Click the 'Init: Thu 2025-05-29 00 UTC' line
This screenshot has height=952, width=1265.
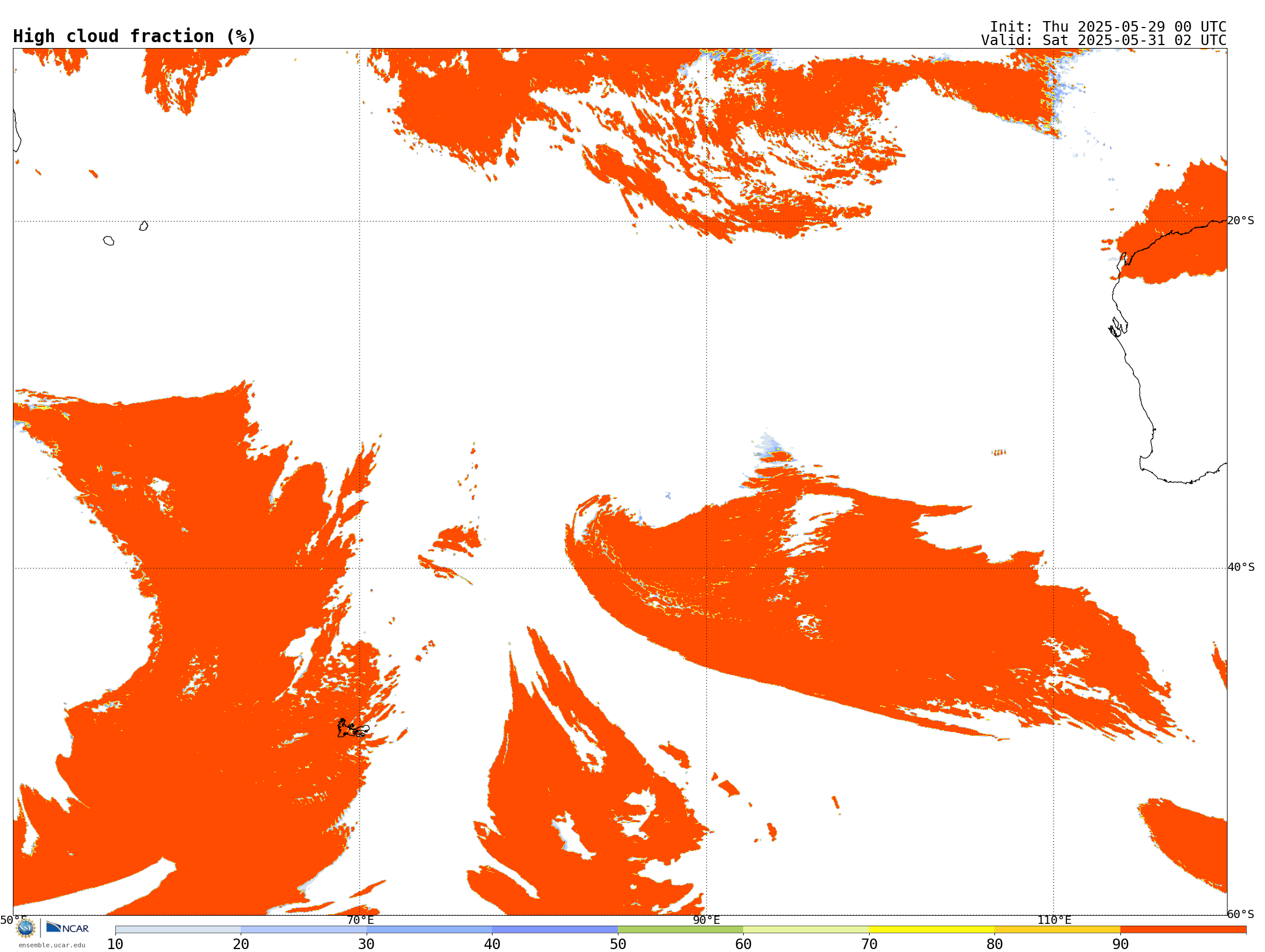1108,27
